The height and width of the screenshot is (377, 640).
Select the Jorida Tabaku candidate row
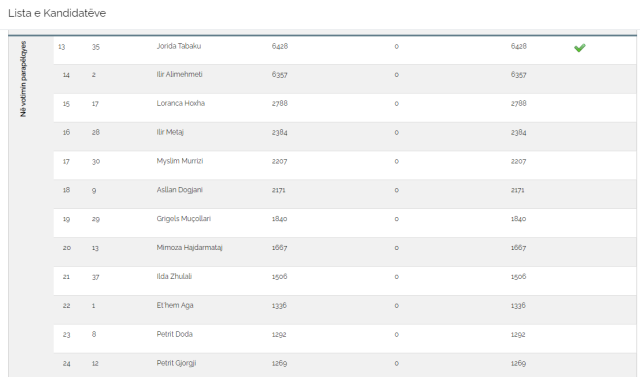coord(345,50)
